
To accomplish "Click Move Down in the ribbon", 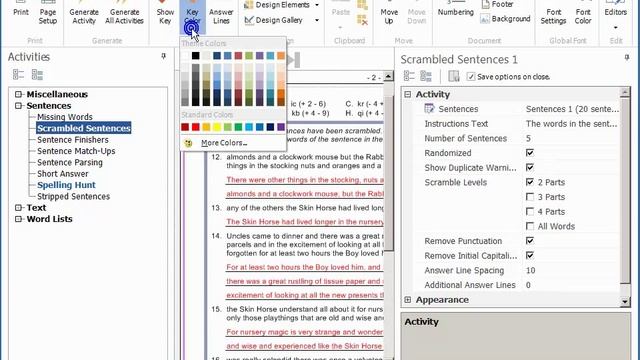I will (x=416, y=13).
